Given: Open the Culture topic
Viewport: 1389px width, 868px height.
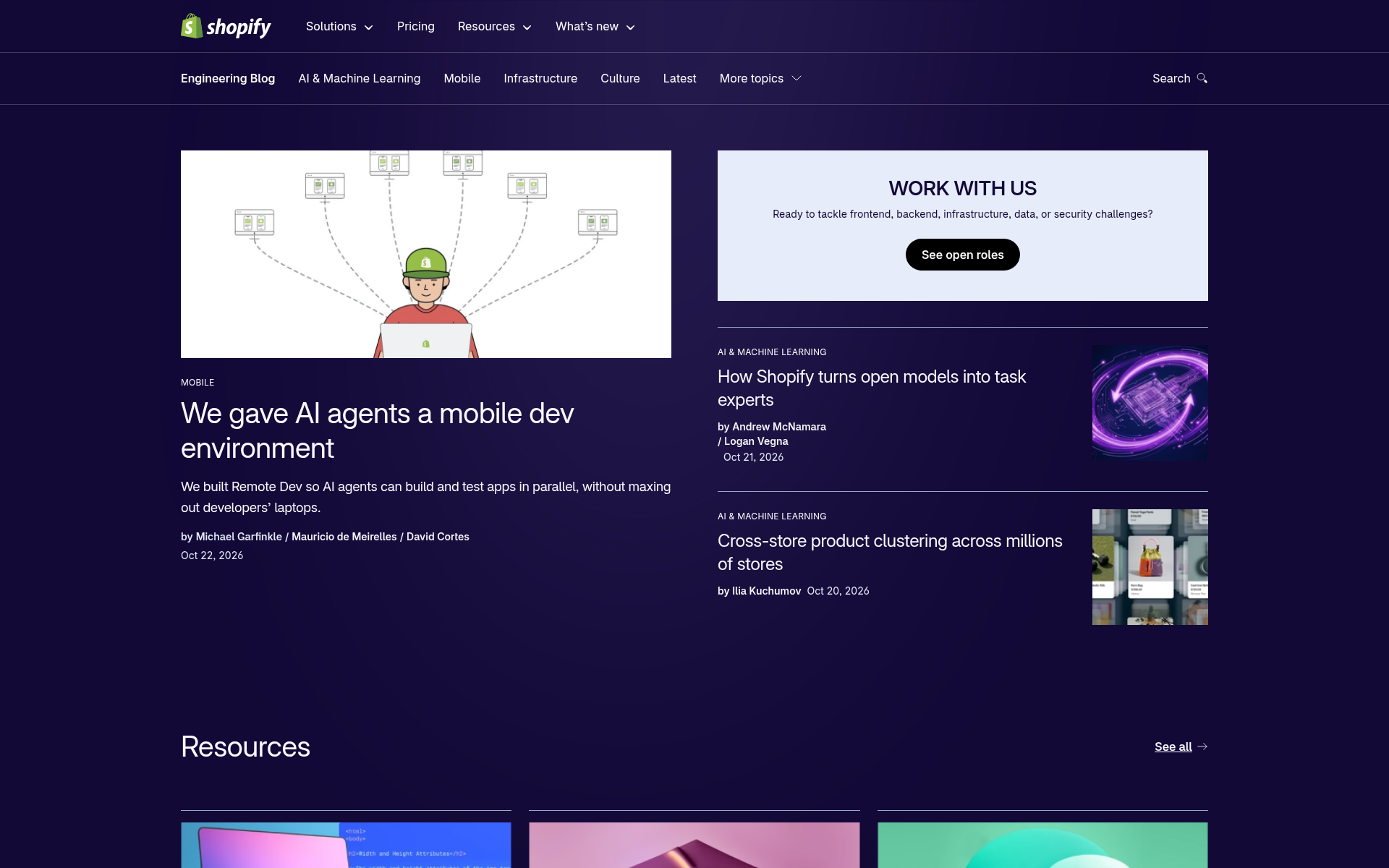Looking at the screenshot, I should pyautogui.click(x=620, y=78).
